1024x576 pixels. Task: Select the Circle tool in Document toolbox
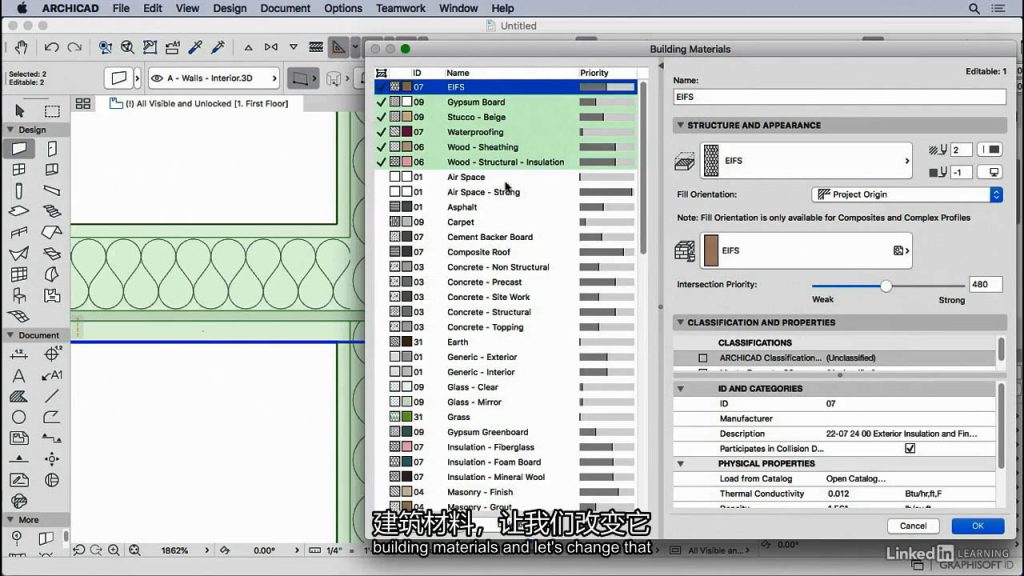[19, 417]
